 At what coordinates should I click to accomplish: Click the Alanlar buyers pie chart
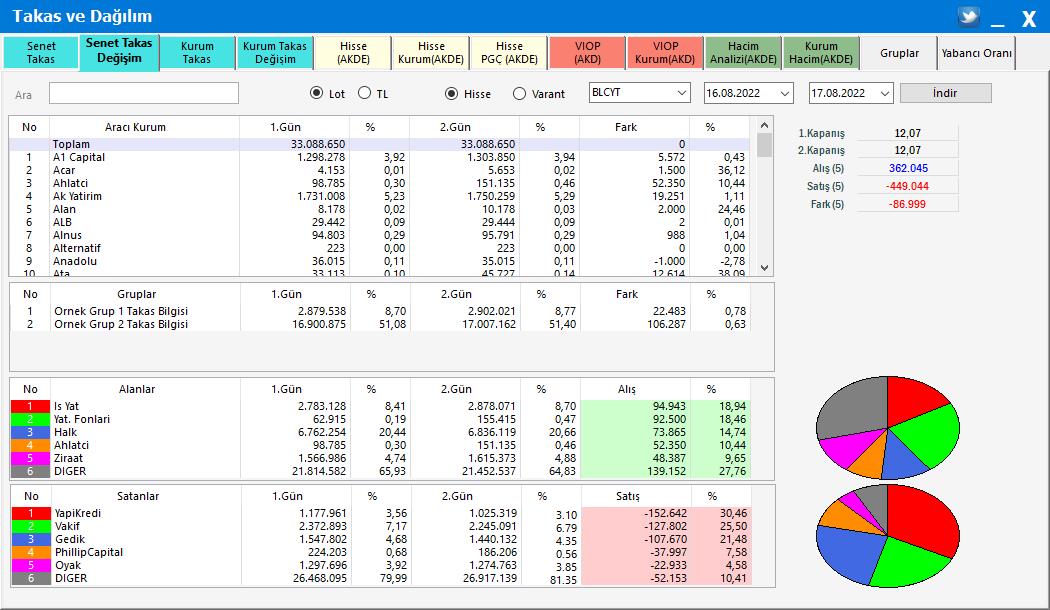click(x=888, y=427)
